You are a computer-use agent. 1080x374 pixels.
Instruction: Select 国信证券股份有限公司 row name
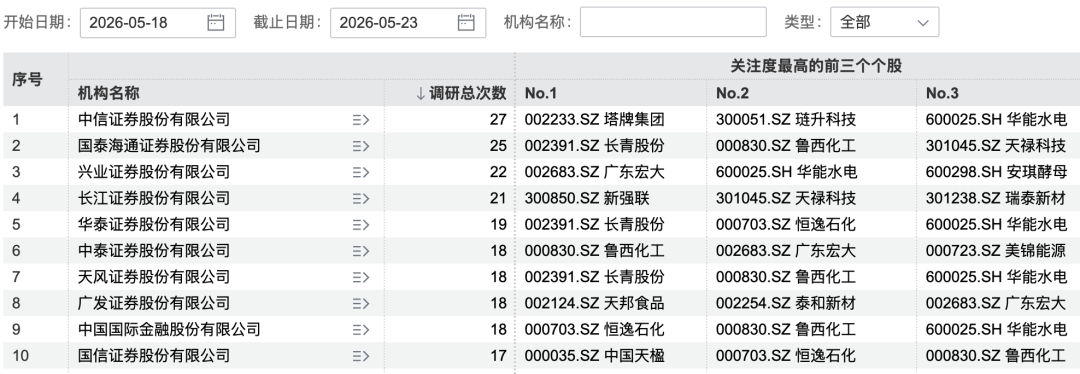(154, 356)
